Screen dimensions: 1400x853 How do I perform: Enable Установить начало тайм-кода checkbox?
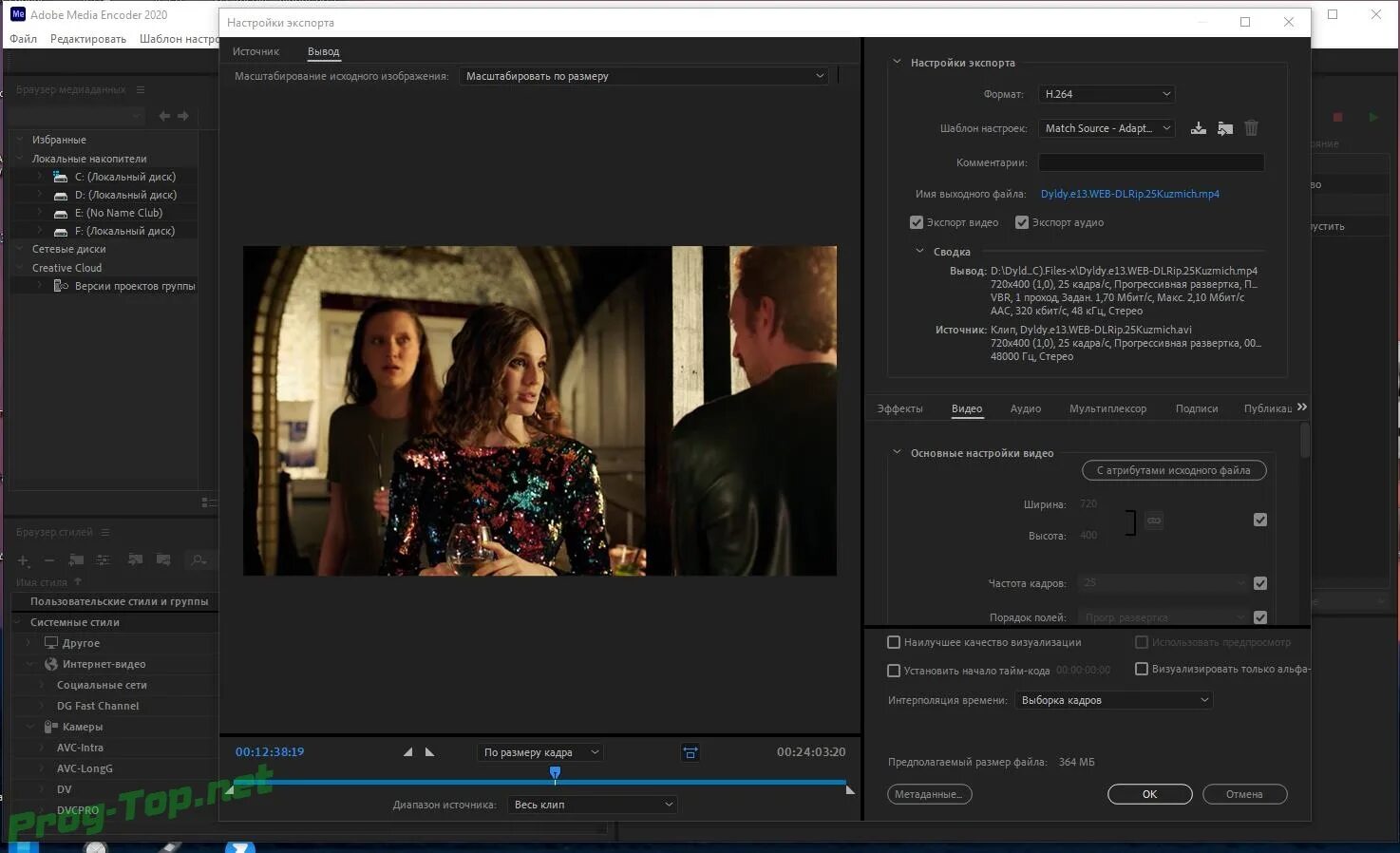[894, 671]
